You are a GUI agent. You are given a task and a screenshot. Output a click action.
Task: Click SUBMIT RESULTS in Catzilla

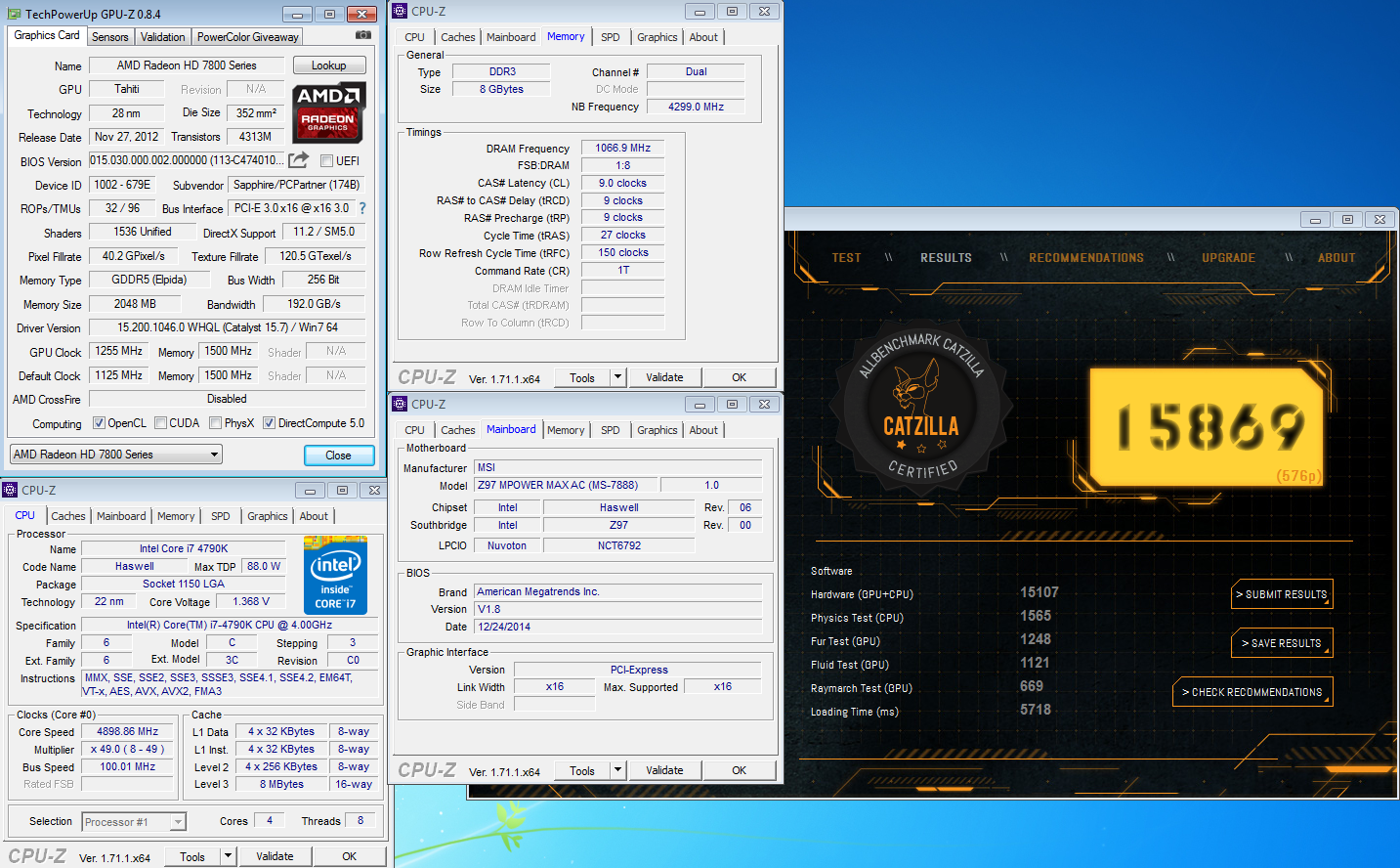tap(1282, 594)
